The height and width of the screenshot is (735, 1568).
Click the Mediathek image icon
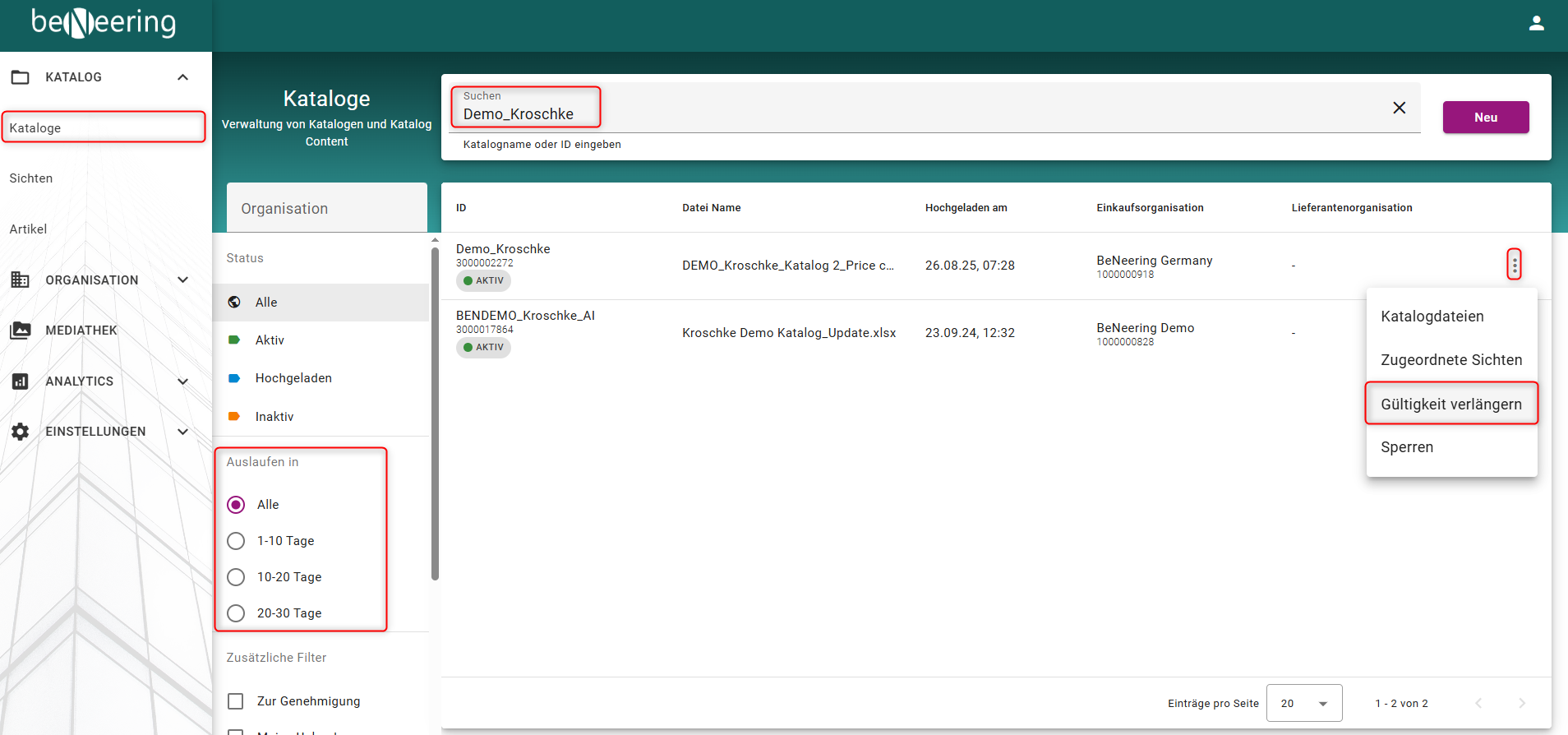point(21,331)
